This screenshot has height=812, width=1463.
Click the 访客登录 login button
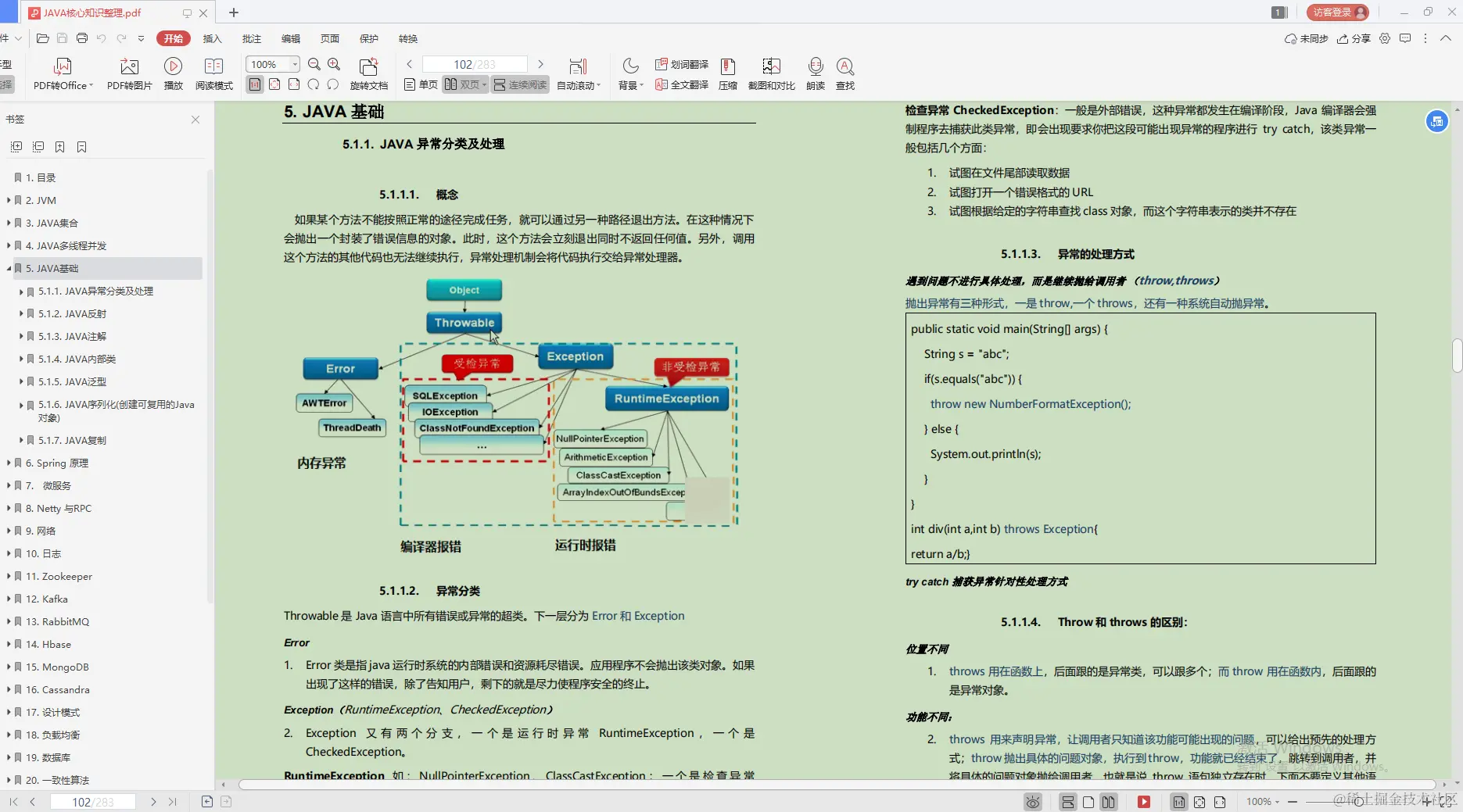point(1337,13)
